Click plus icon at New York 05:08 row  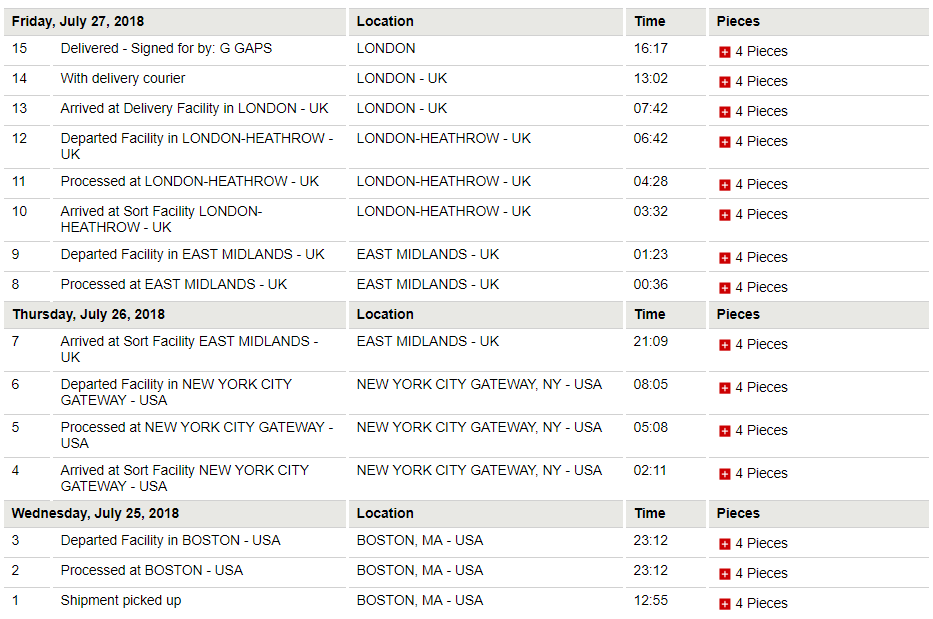724,431
